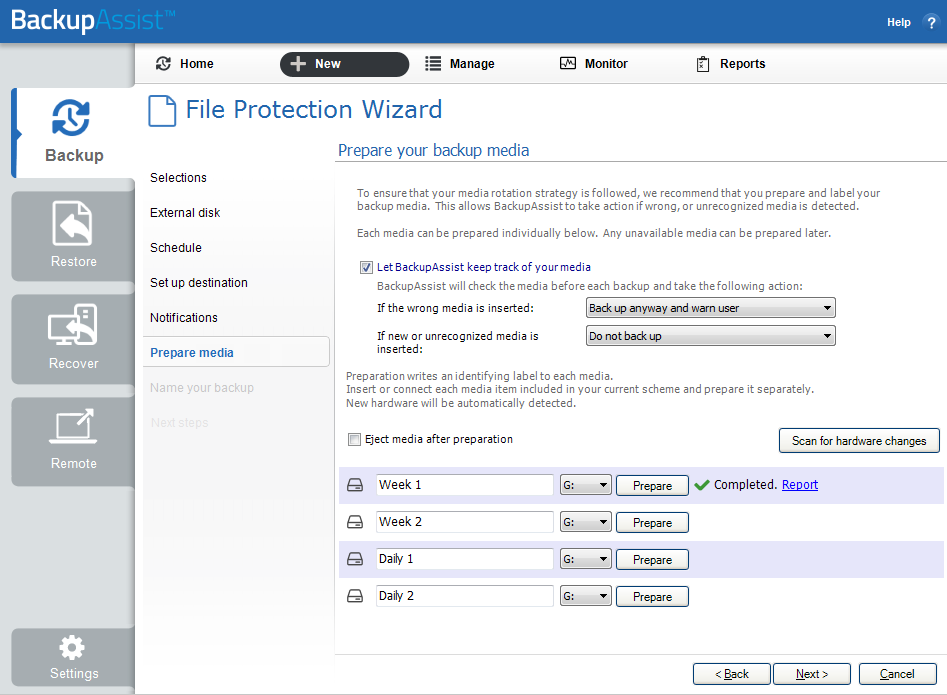This screenshot has width=947, height=695.
Task: Click the drive icon for Week 1
Action: pos(355,485)
